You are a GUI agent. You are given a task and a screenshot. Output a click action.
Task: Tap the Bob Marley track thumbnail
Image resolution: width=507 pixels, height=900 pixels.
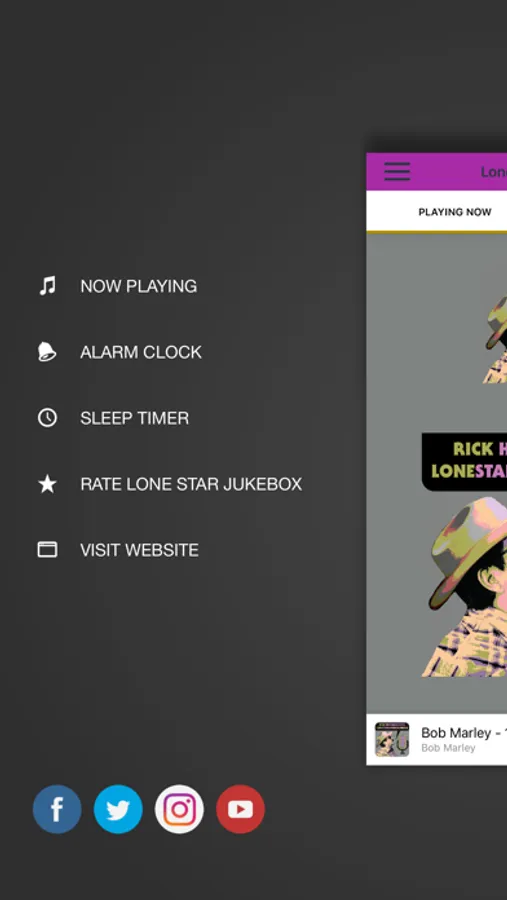(x=392, y=739)
